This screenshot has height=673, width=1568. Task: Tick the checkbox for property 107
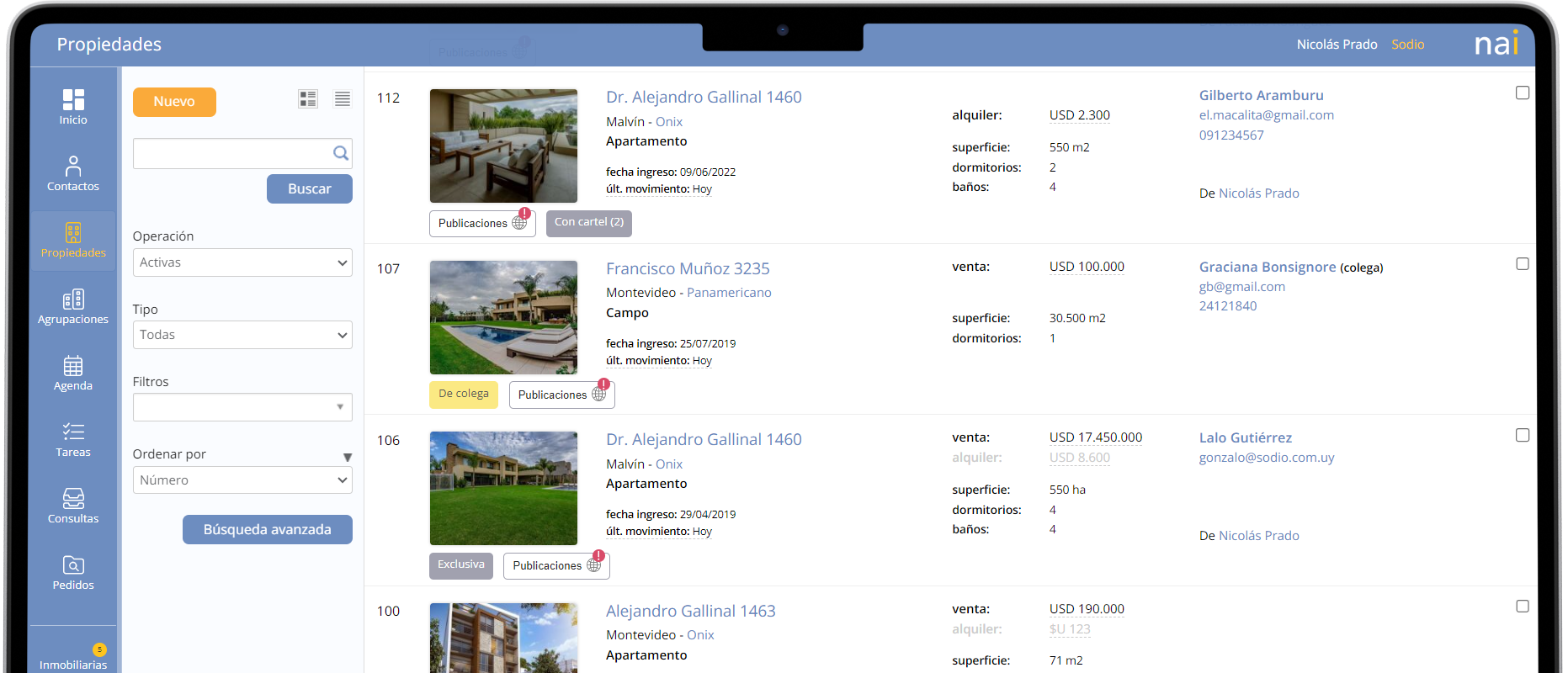click(x=1522, y=264)
